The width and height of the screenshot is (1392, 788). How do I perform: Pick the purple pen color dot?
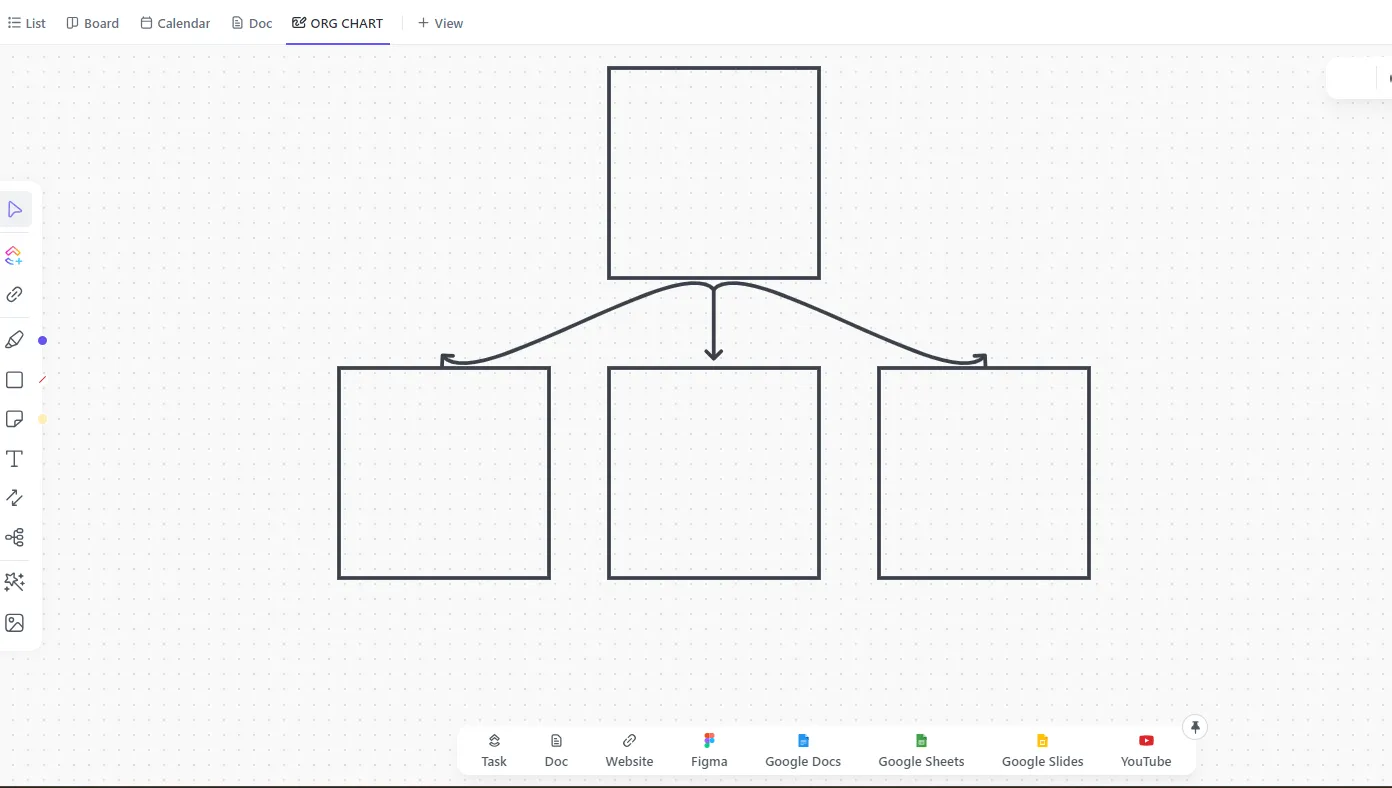(x=42, y=341)
